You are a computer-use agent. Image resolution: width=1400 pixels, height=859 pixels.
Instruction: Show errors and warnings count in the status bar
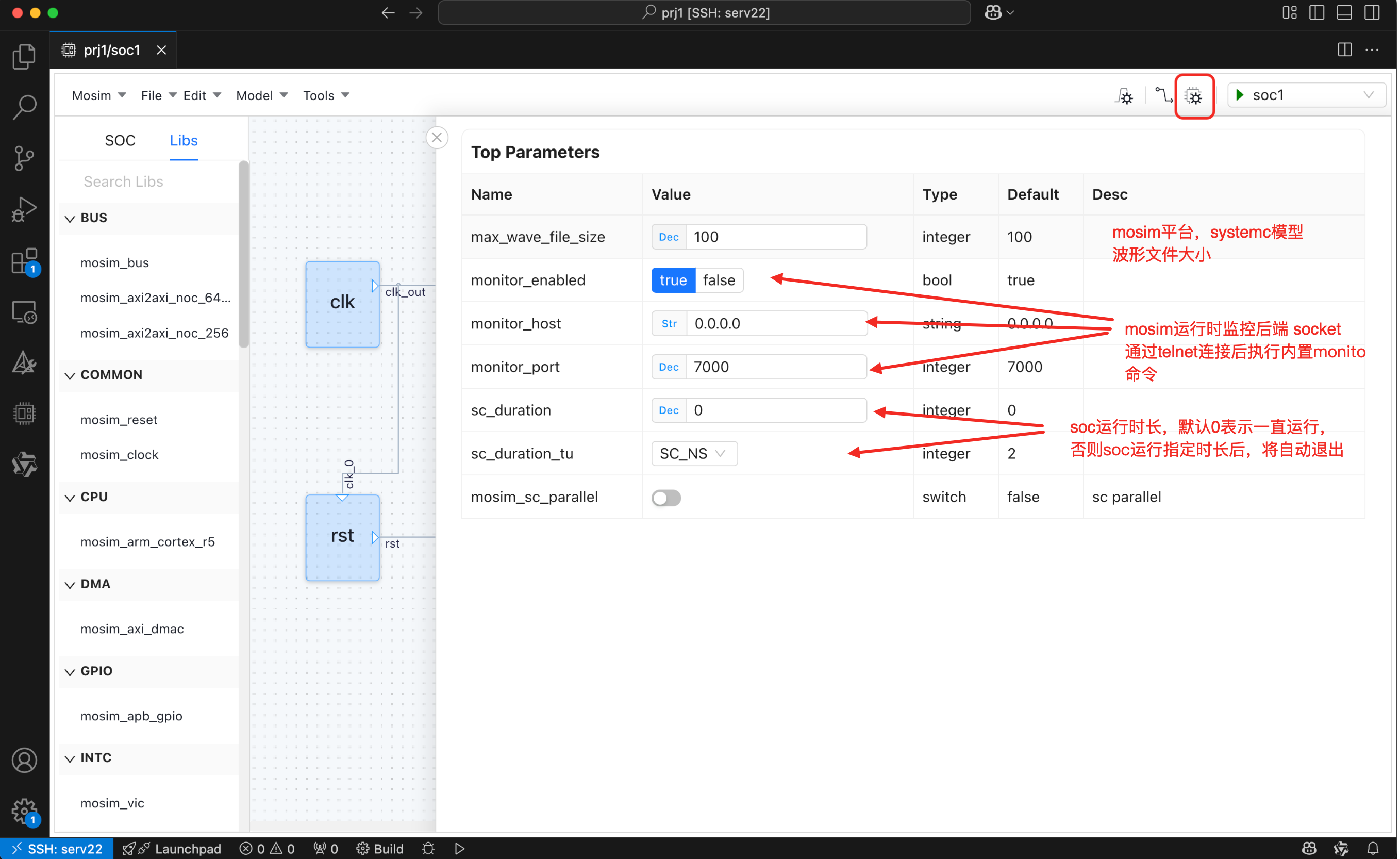tap(267, 848)
